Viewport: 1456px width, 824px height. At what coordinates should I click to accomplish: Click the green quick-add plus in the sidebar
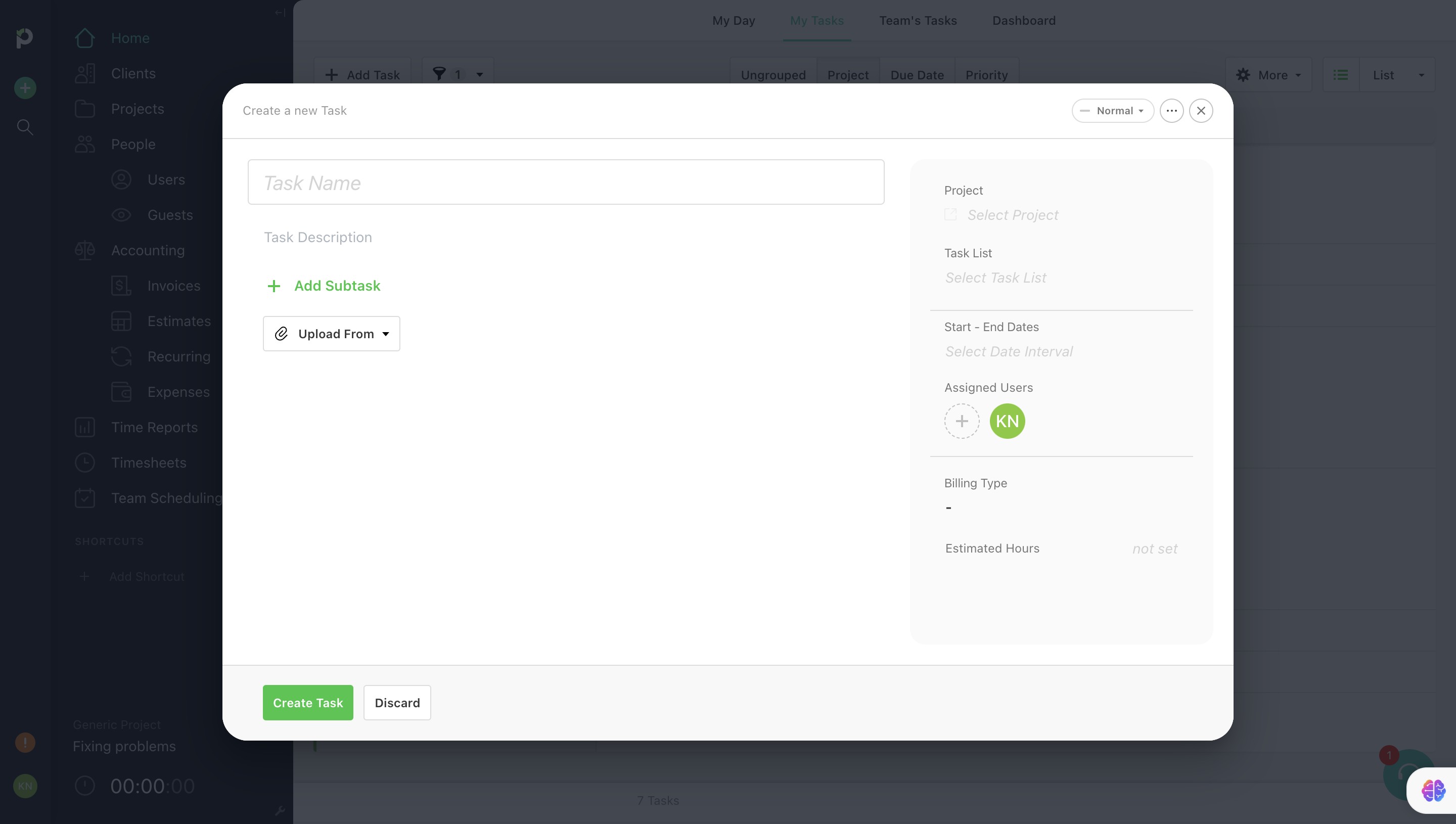pos(25,88)
